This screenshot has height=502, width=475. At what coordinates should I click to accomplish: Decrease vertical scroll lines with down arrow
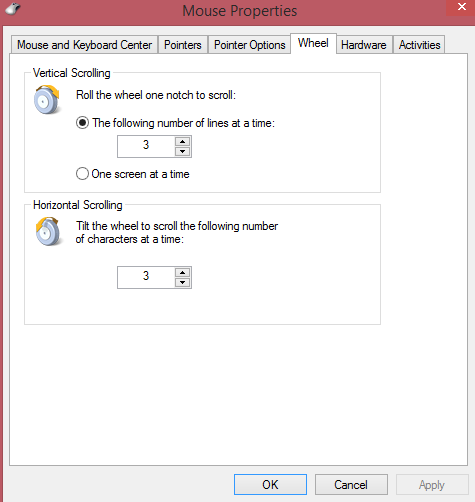[x=182, y=151]
